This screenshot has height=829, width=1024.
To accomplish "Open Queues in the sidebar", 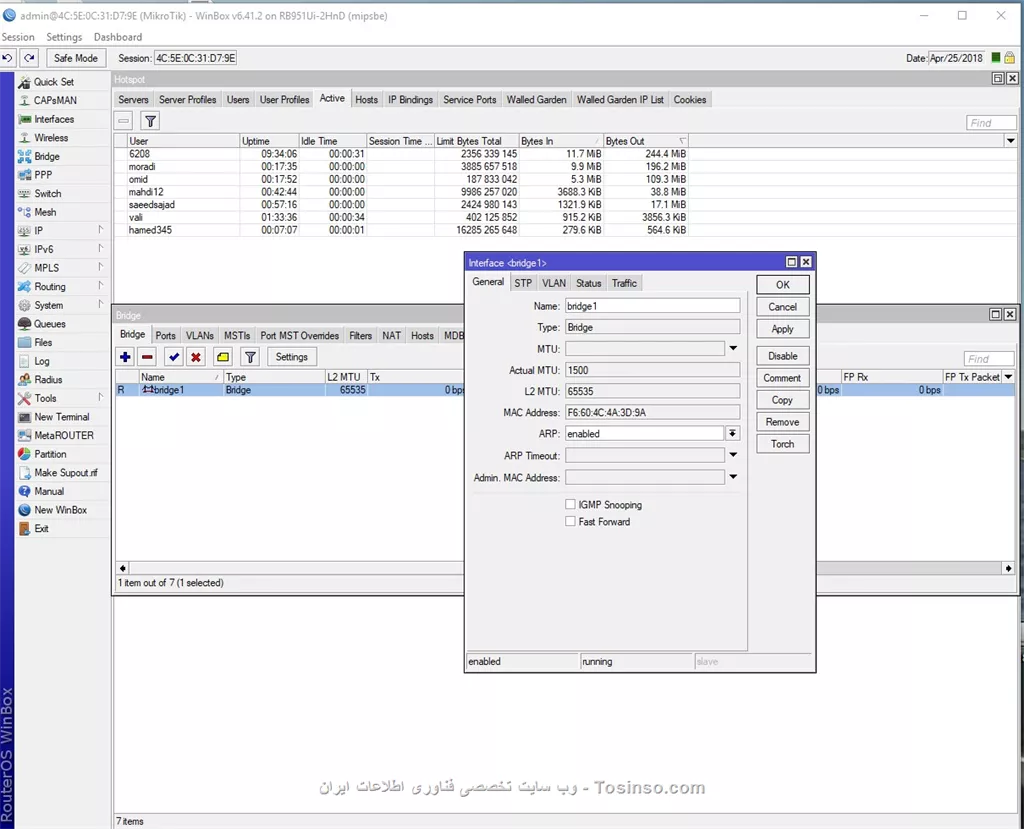I will coord(50,324).
